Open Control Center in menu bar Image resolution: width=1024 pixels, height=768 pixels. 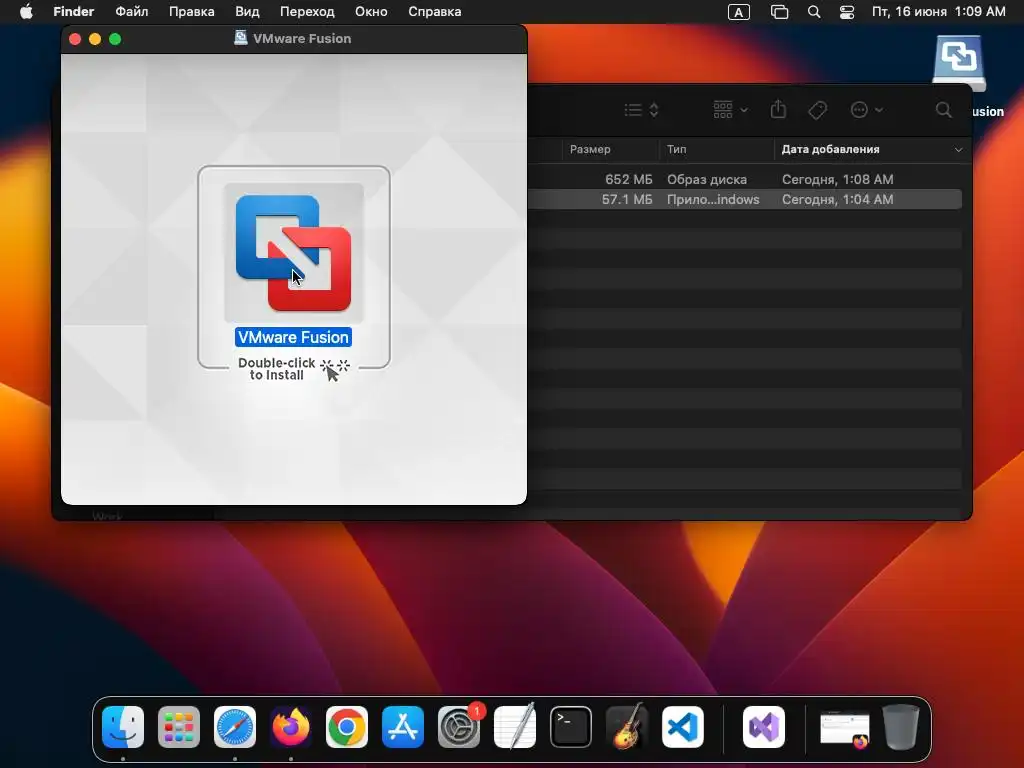pos(847,12)
